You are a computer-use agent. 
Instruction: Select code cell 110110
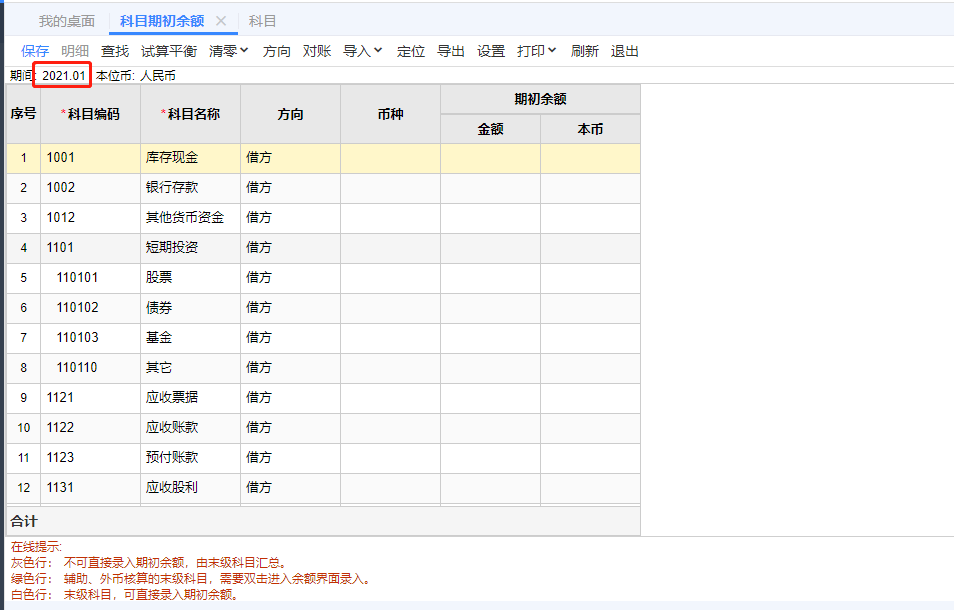[x=91, y=368]
